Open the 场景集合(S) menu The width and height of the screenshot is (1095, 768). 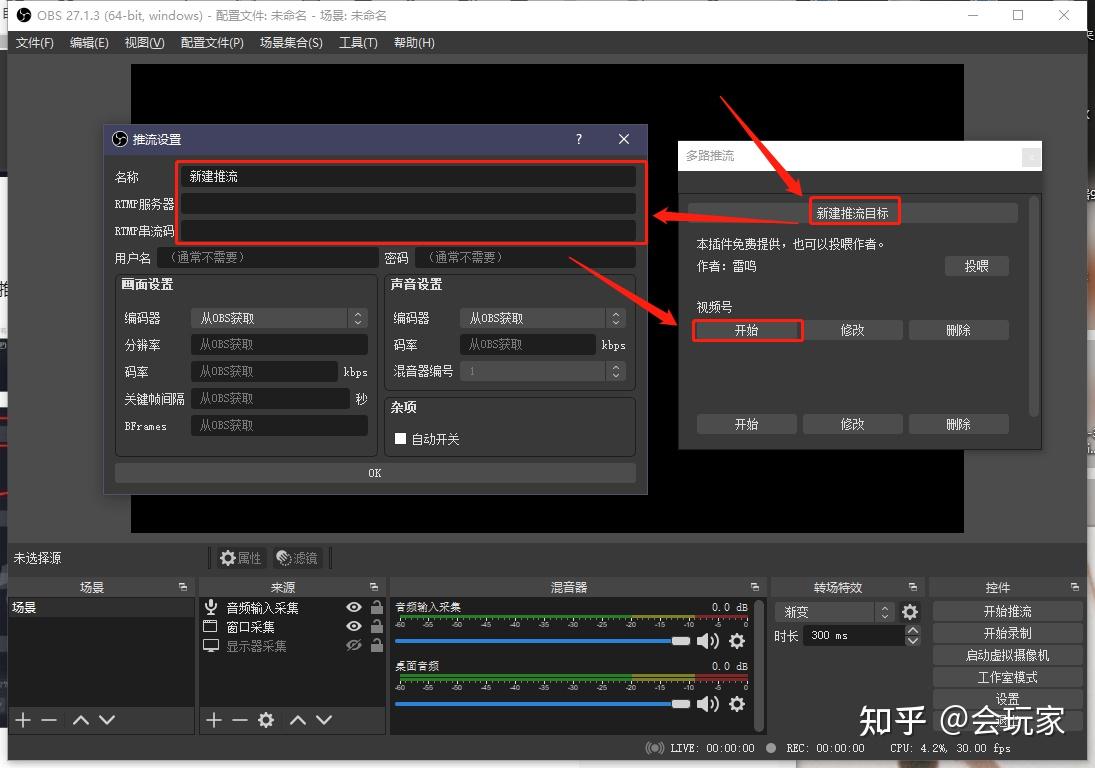tap(291, 43)
